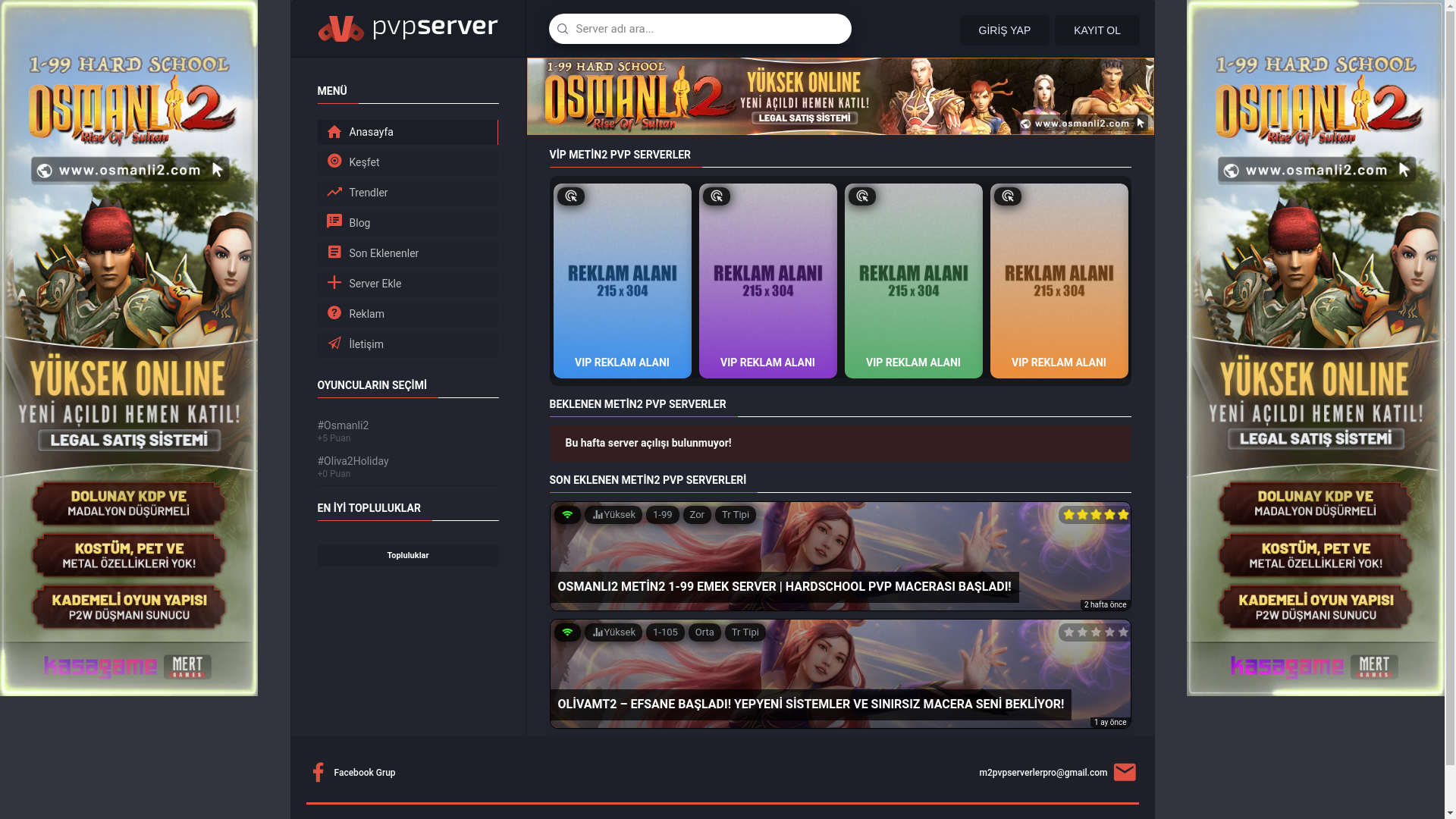Open OSMANLI2 METİN2 1-99 EMEK SERVER listing title
The image size is (1456, 819).
(784, 587)
